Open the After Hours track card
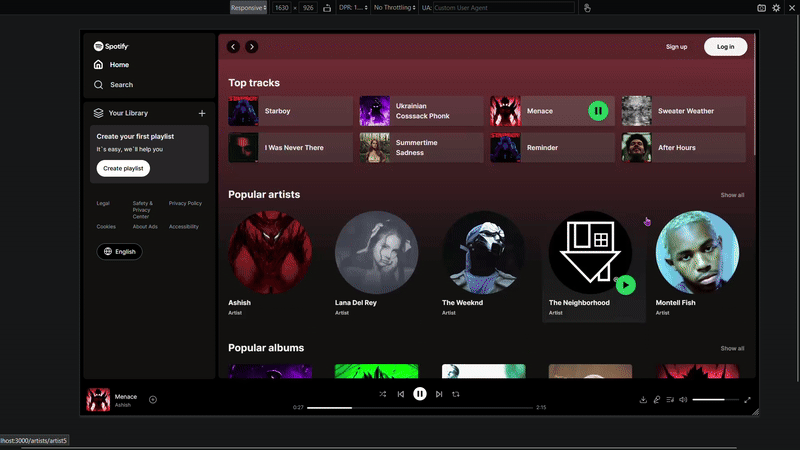The height and width of the screenshot is (450, 800). [x=684, y=147]
